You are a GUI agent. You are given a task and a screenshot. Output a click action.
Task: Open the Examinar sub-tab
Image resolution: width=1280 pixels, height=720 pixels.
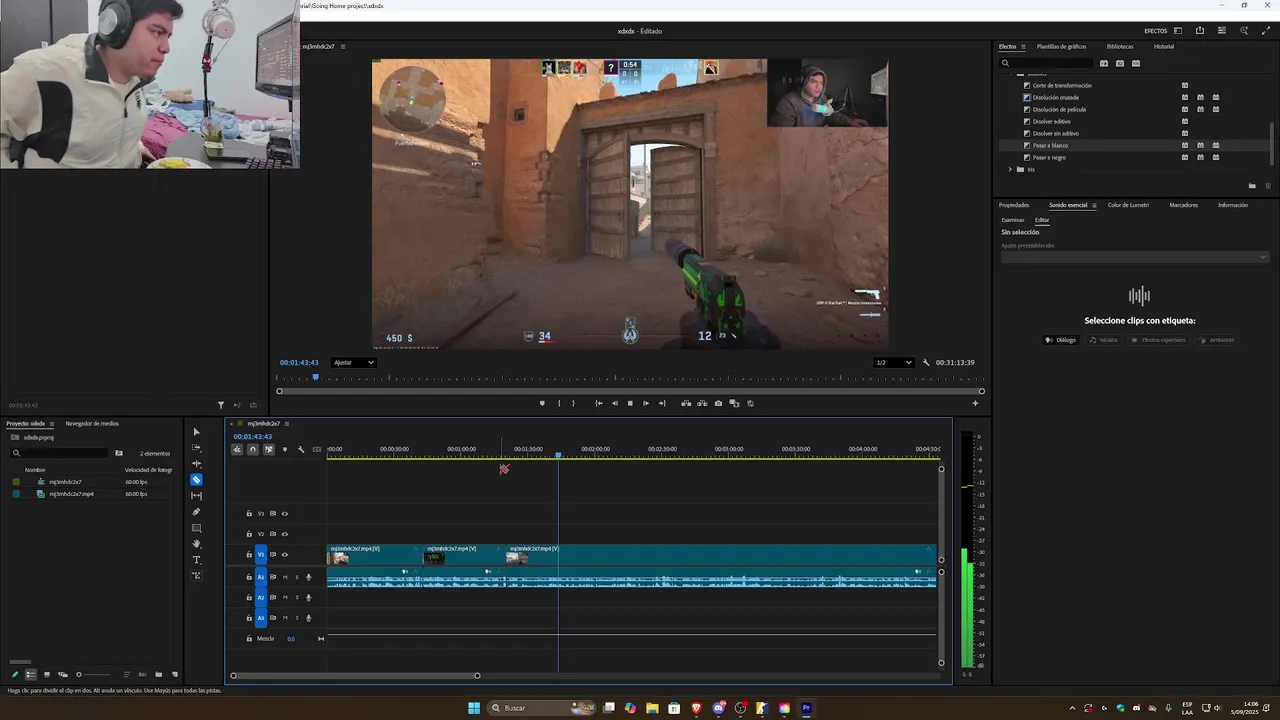coord(1013,220)
